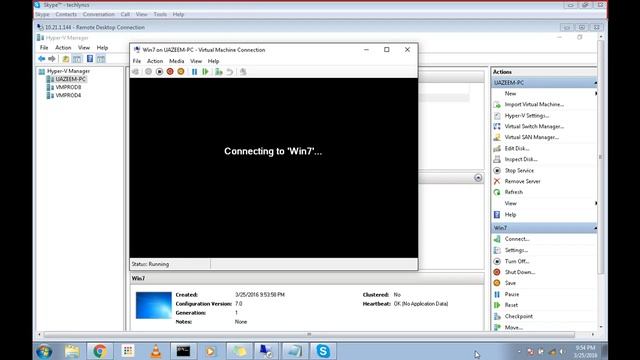Click the Forward arrow in Hyper-V Manager toolbar
Image resolution: width=640 pixels, height=360 pixels.
[x=52, y=59]
